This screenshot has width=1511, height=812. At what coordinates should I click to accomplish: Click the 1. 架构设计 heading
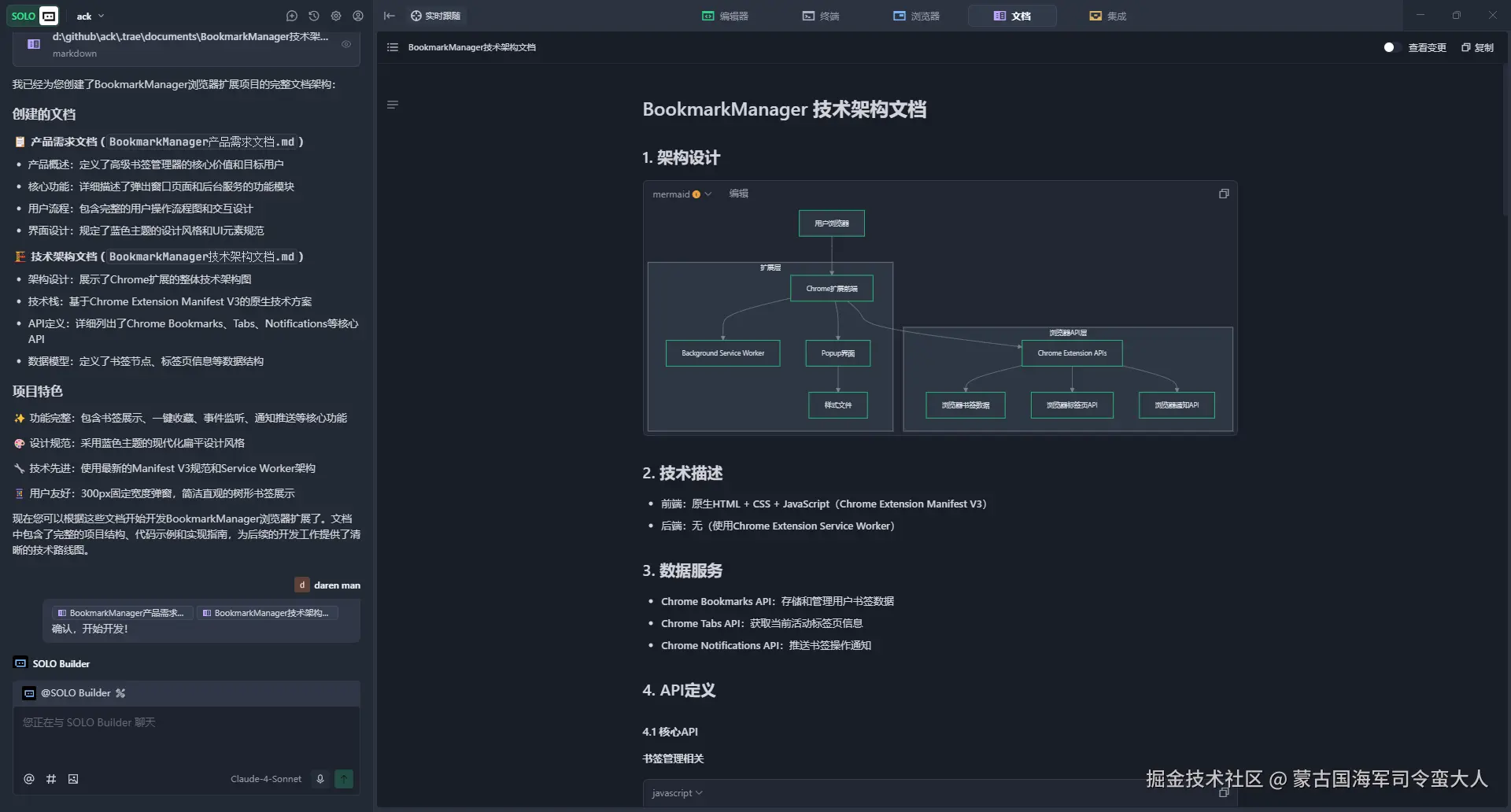point(681,158)
